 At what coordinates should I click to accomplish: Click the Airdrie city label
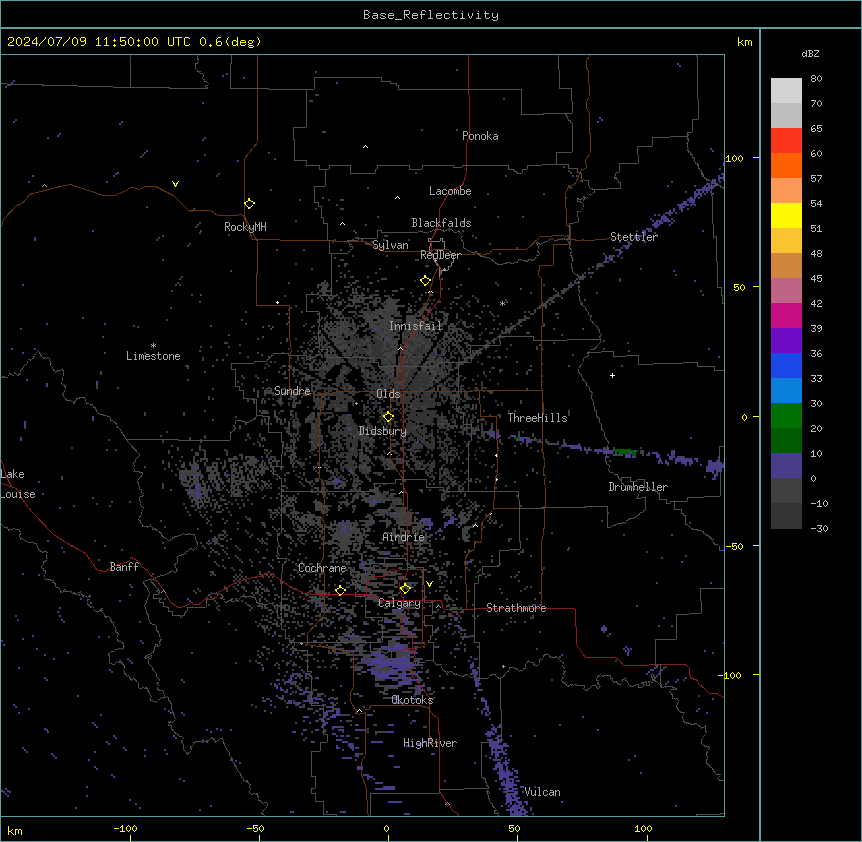(x=404, y=537)
